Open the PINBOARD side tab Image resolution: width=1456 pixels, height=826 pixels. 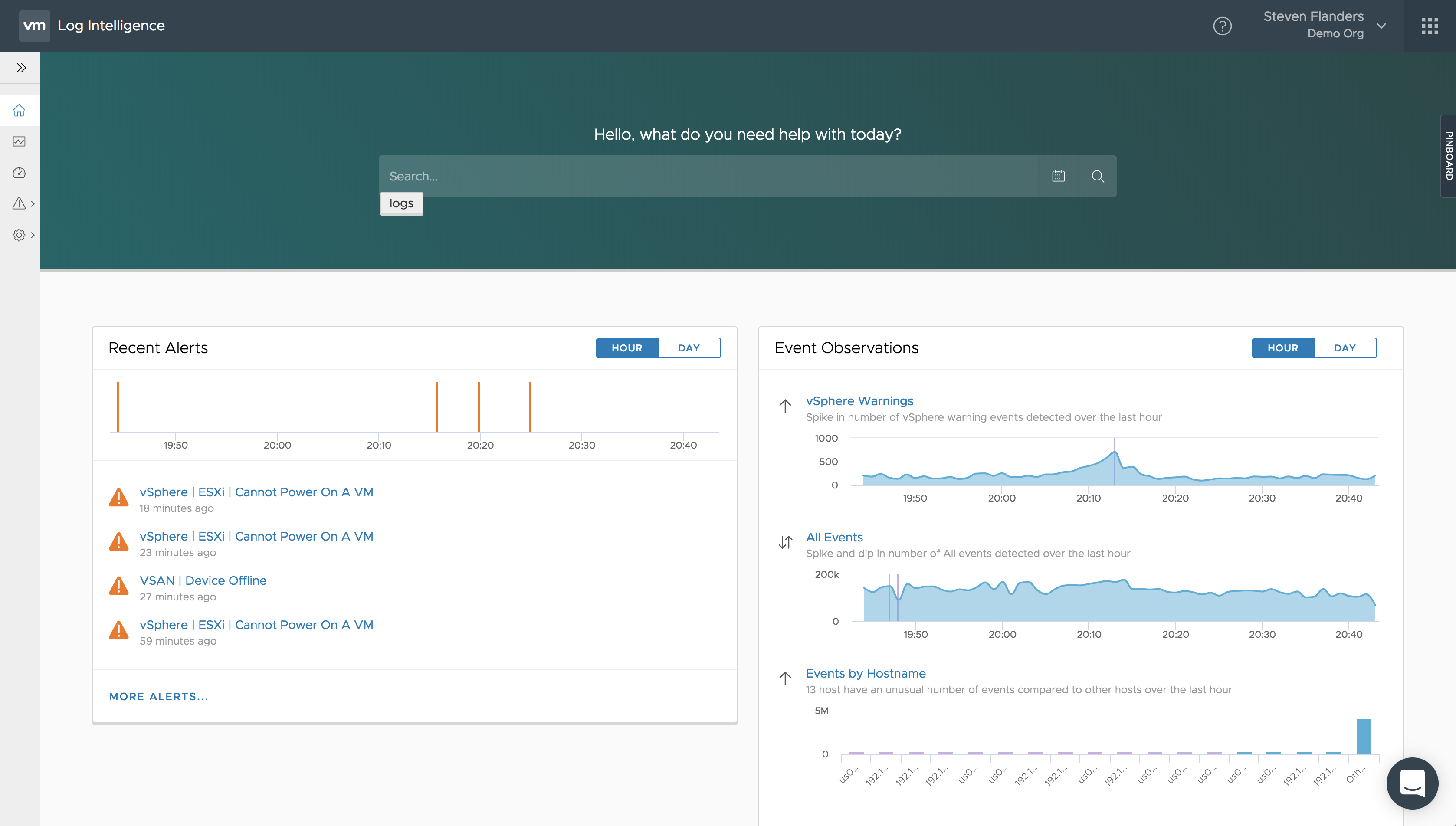[x=1448, y=156]
